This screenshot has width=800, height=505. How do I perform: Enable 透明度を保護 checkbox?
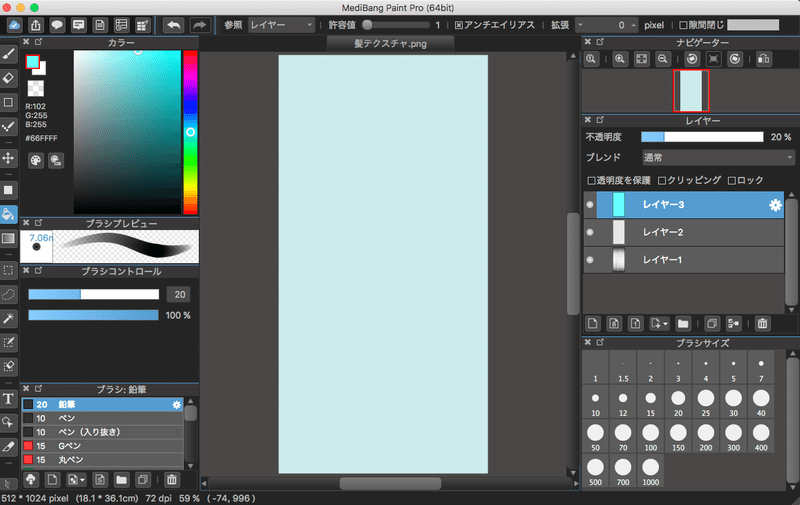(x=592, y=181)
